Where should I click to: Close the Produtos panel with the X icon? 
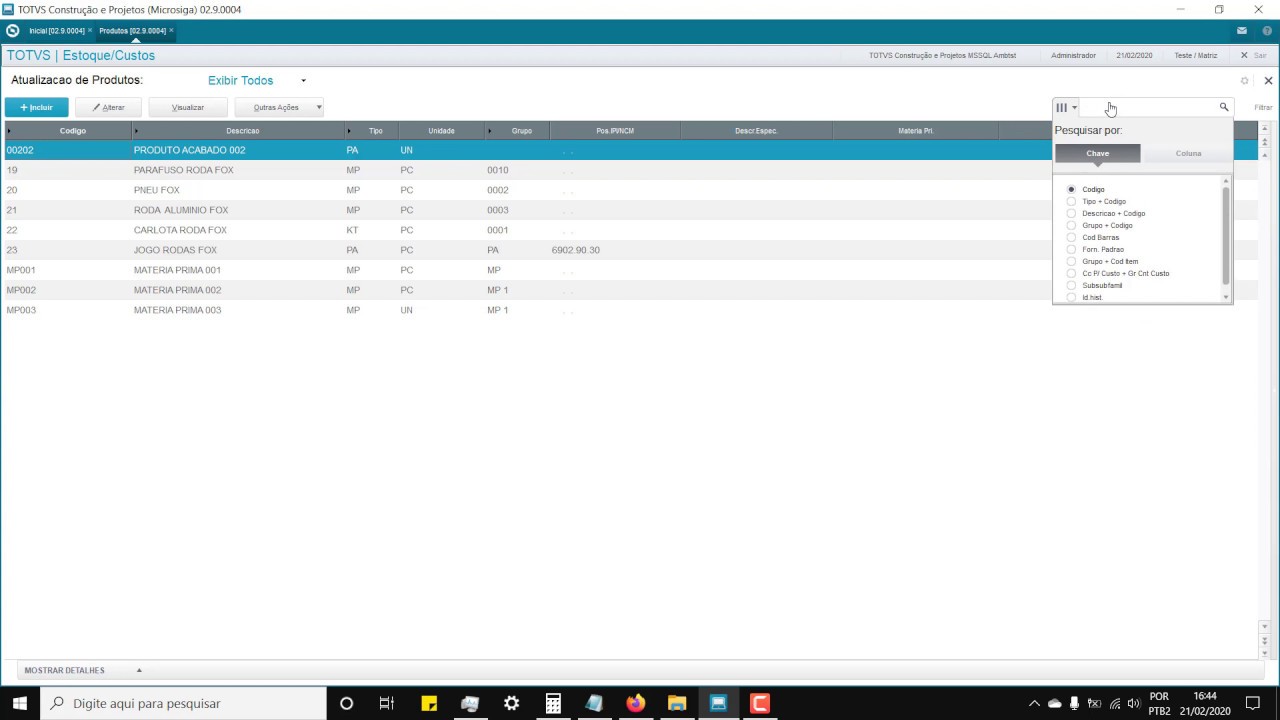tap(1268, 81)
